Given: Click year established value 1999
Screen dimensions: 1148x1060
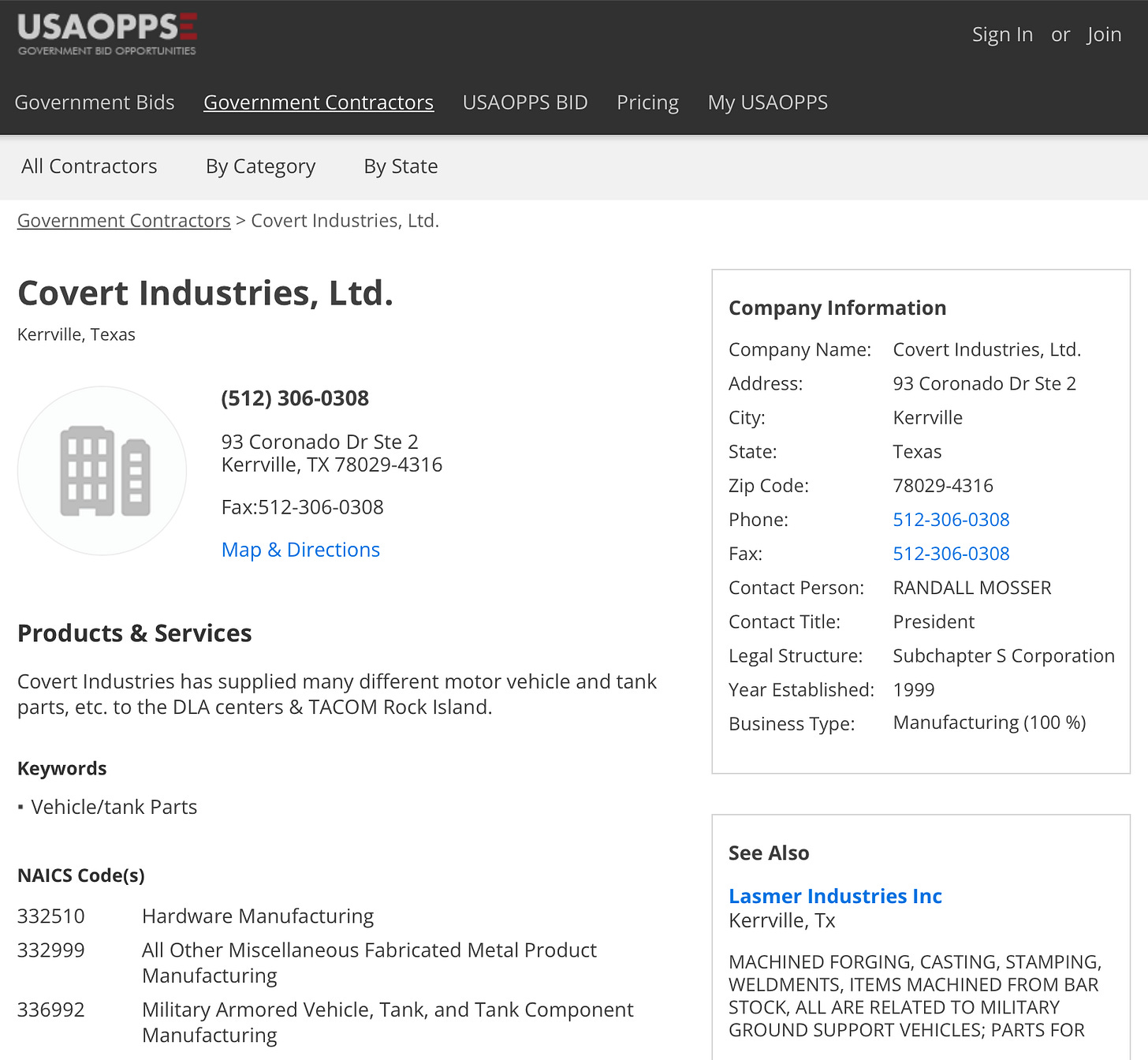Looking at the screenshot, I should coord(914,690).
